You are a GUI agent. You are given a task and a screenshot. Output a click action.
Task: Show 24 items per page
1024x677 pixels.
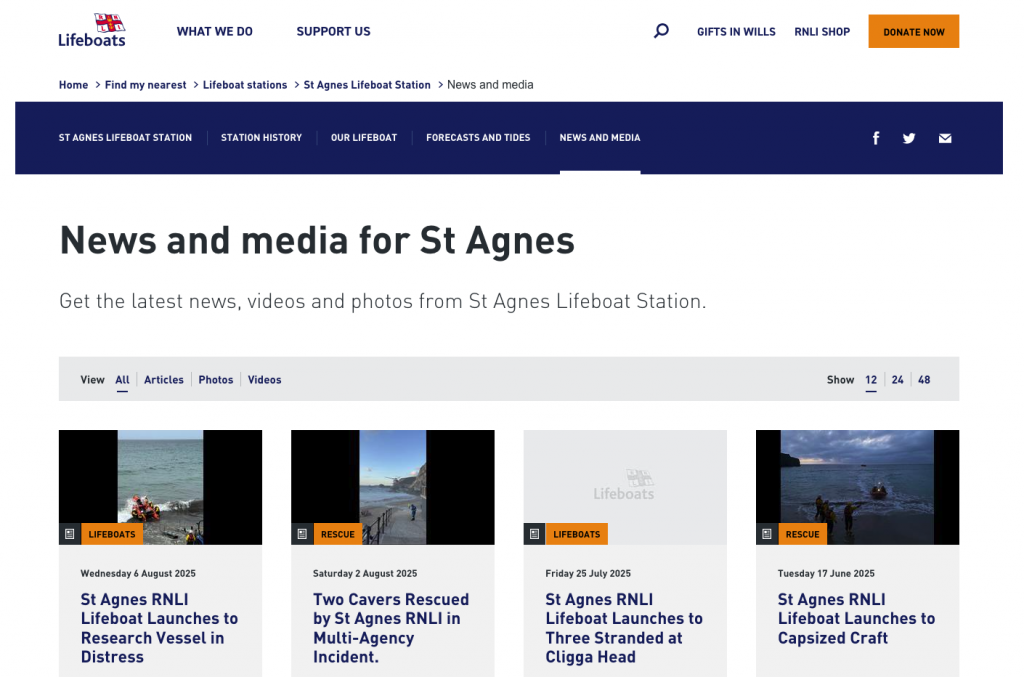point(898,380)
